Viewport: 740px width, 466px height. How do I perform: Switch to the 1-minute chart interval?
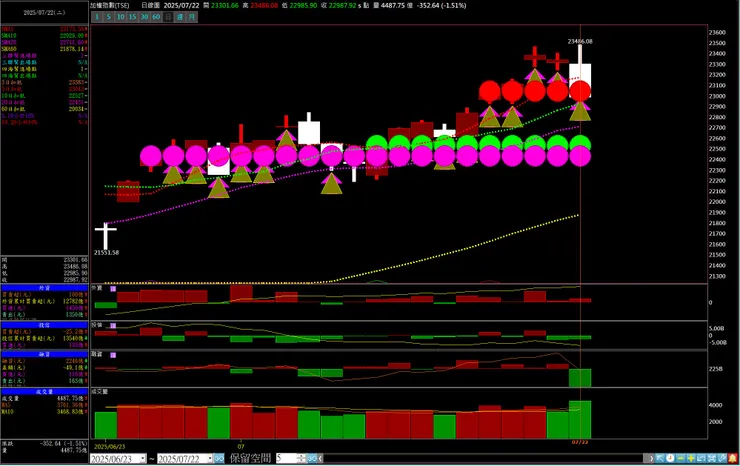pos(97,17)
